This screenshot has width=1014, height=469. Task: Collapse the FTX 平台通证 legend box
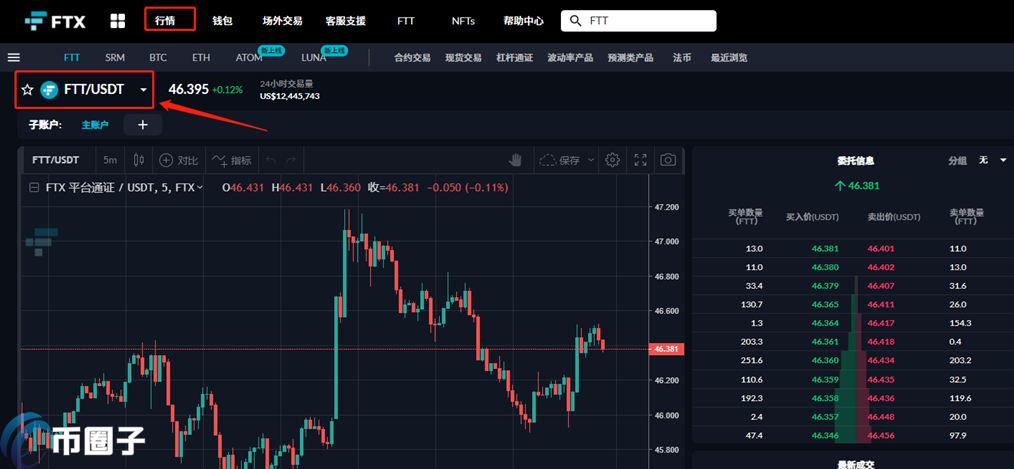[x=33, y=187]
